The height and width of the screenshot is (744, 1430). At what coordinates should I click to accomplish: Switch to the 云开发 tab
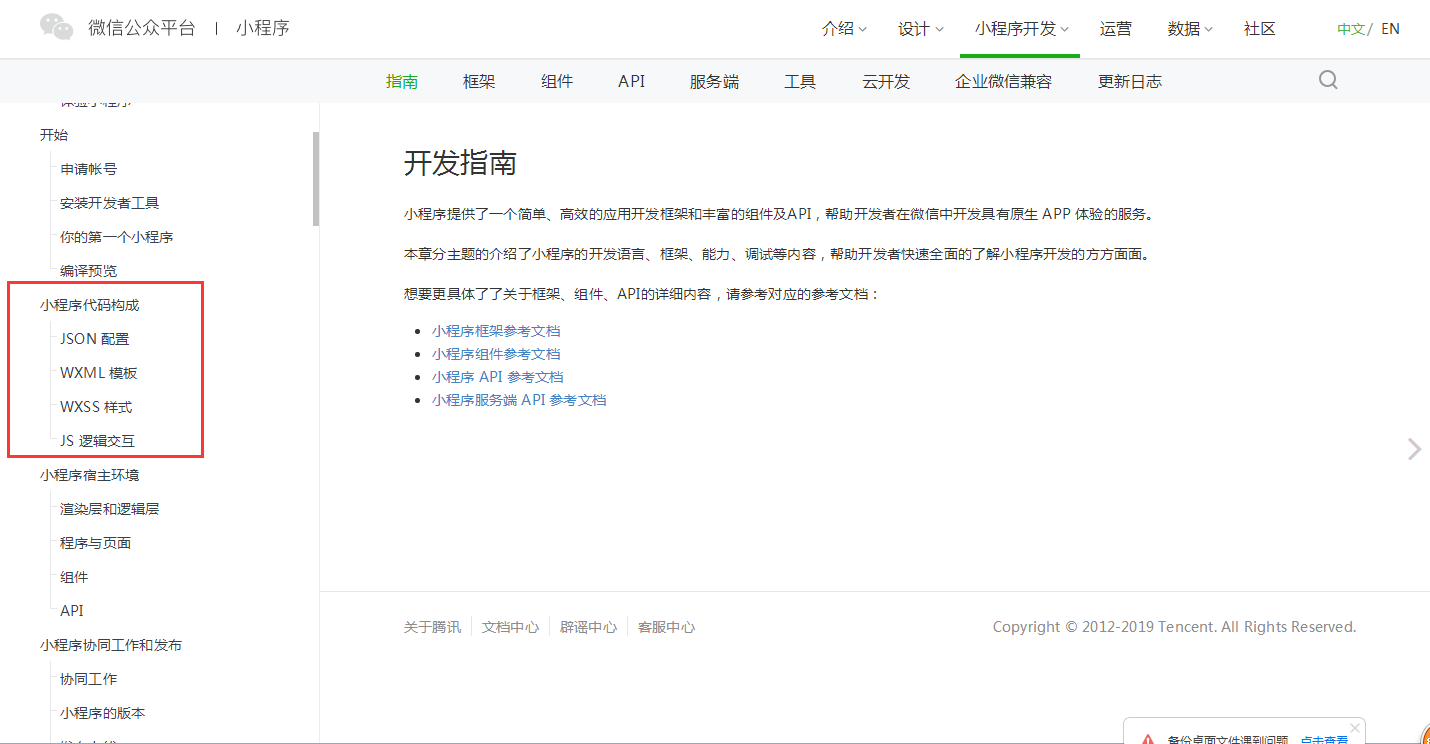tap(886, 82)
